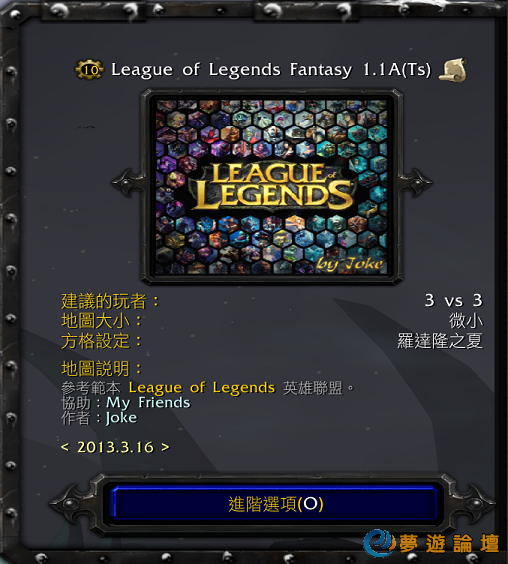The height and width of the screenshot is (564, 508).
Task: Click the 3 vs 3 suggested players value
Action: (453, 300)
